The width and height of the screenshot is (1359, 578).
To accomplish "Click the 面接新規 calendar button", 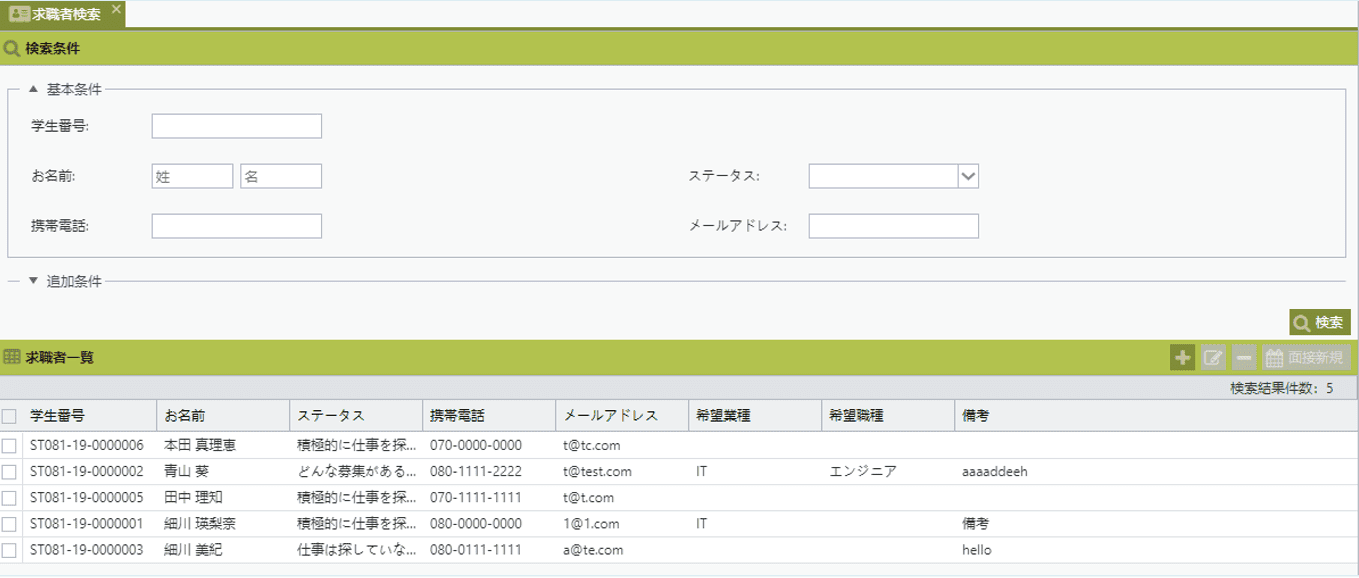I will click(1306, 357).
